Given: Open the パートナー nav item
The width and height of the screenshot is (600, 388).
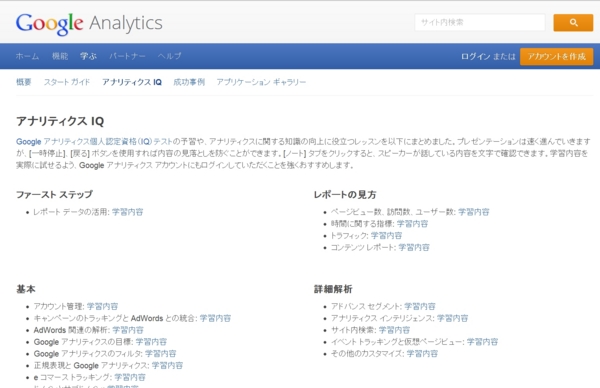Looking at the screenshot, I should click(127, 56).
